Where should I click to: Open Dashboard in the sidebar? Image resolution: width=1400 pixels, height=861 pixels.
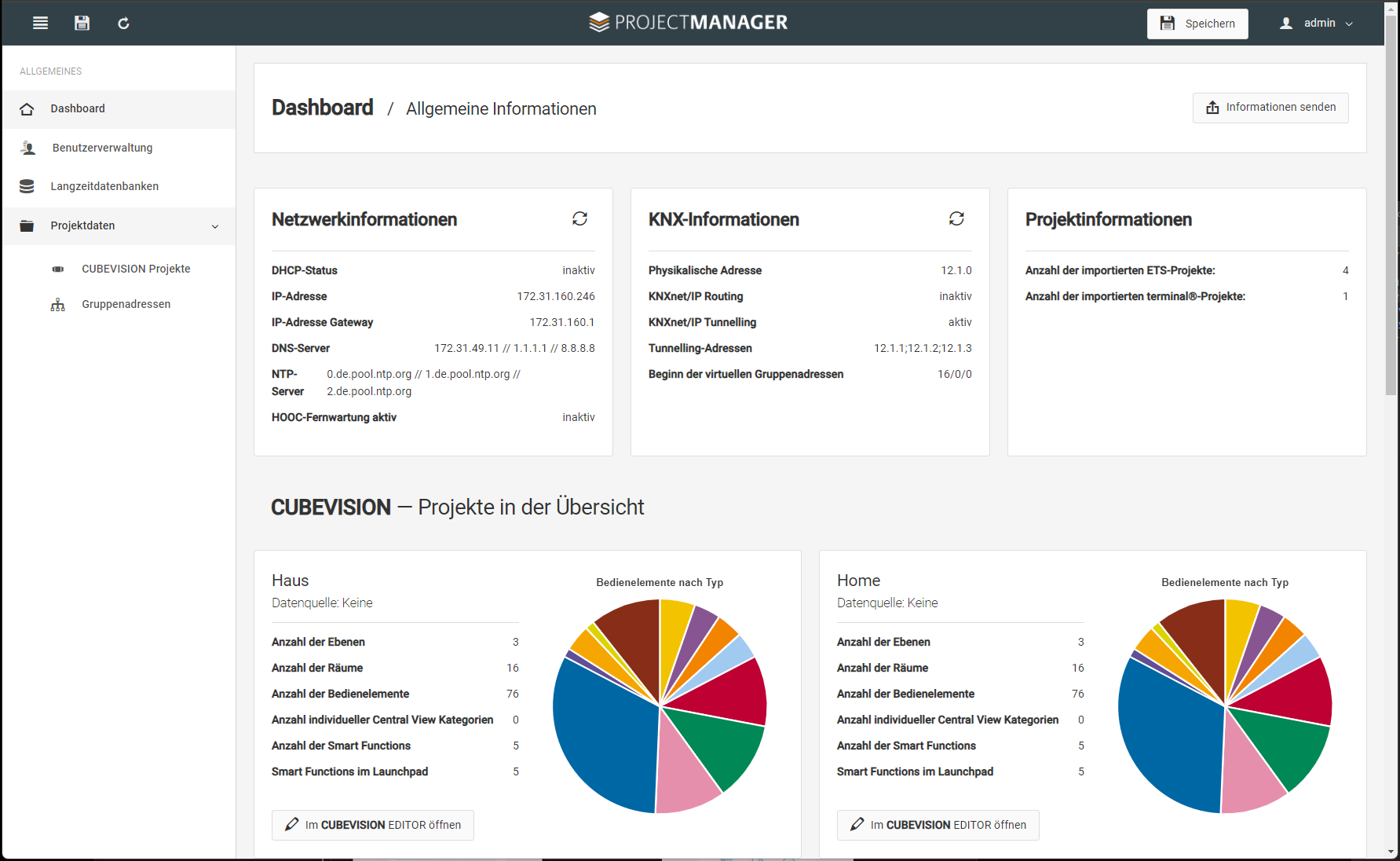coord(119,108)
